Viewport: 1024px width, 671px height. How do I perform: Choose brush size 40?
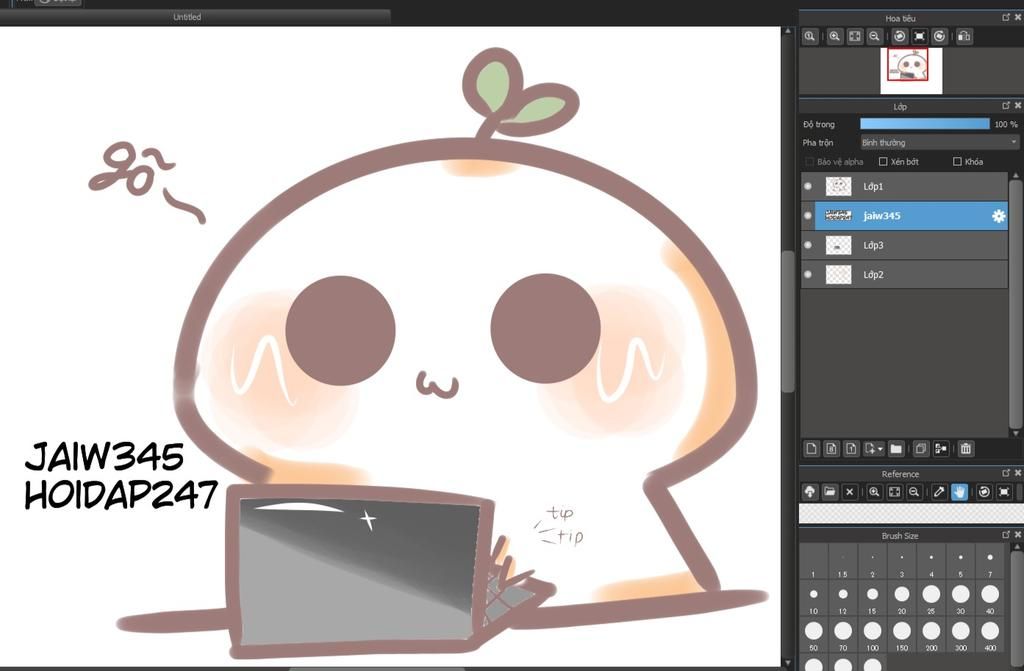point(990,598)
